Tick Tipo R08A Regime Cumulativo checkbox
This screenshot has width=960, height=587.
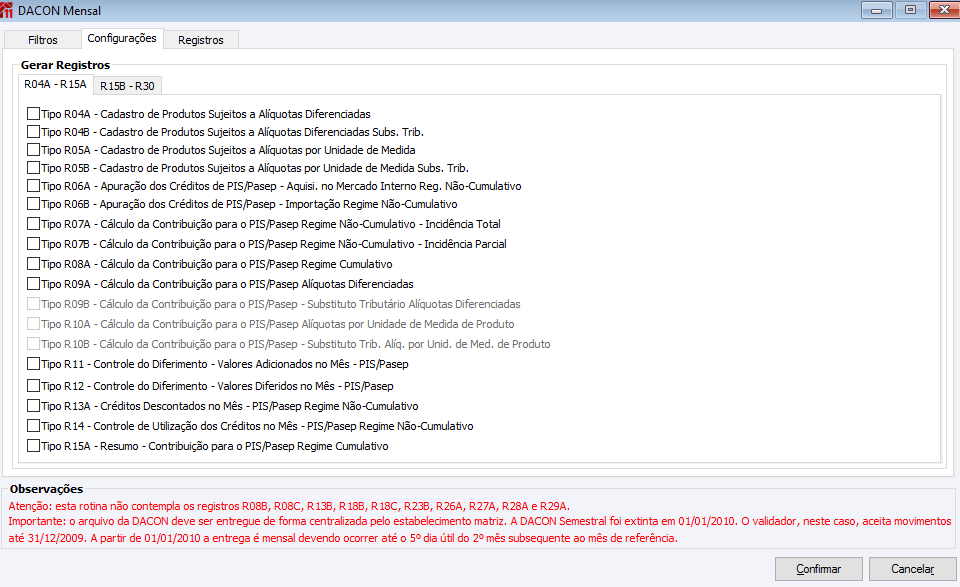[x=34, y=264]
